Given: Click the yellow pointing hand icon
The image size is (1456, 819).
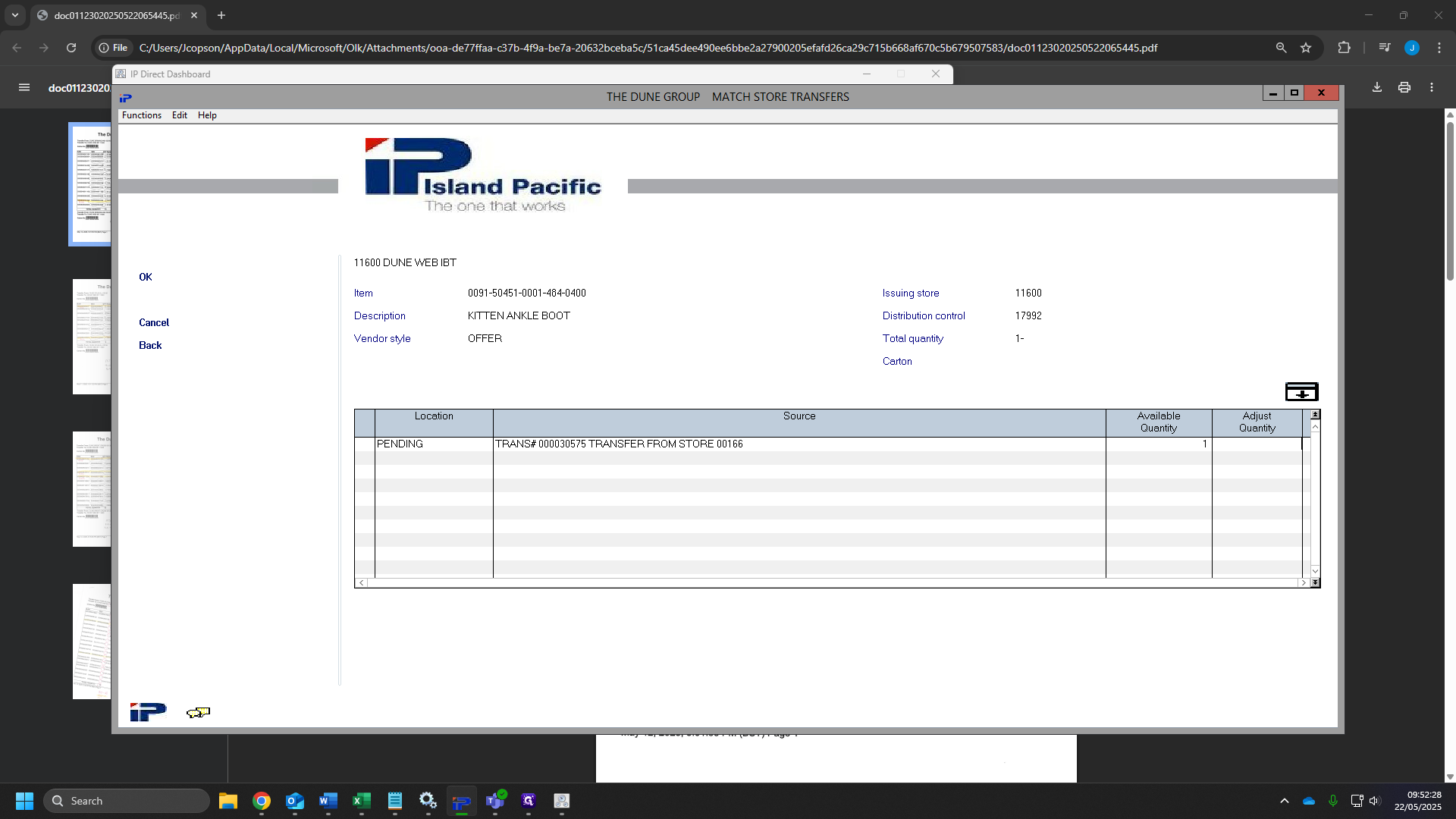Looking at the screenshot, I should click(x=198, y=712).
